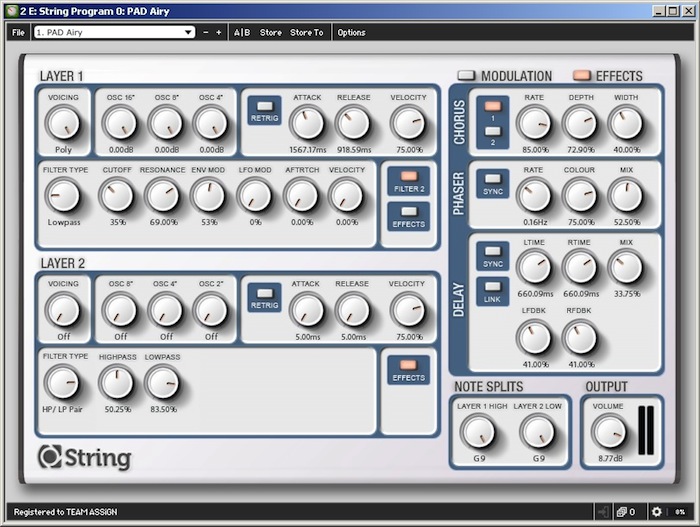Click the String logo
The width and height of the screenshot is (700, 527).
(85, 458)
